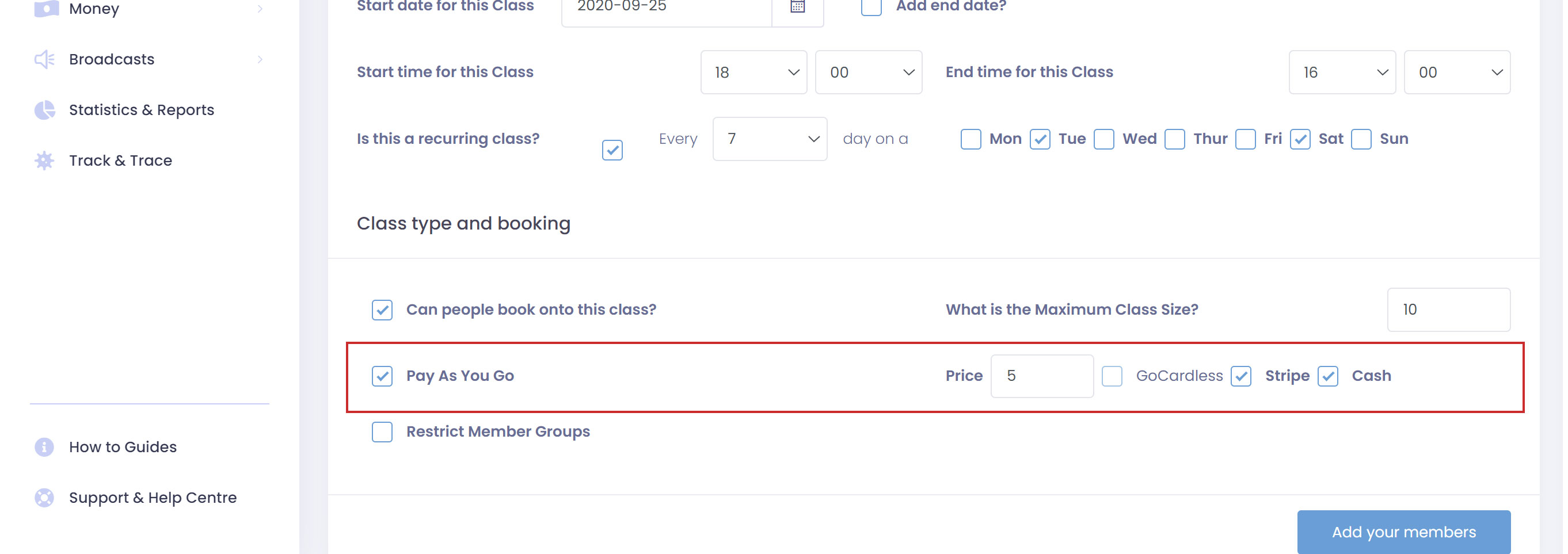Click the Support lifebuoy icon
The image size is (1568, 554).
[44, 498]
